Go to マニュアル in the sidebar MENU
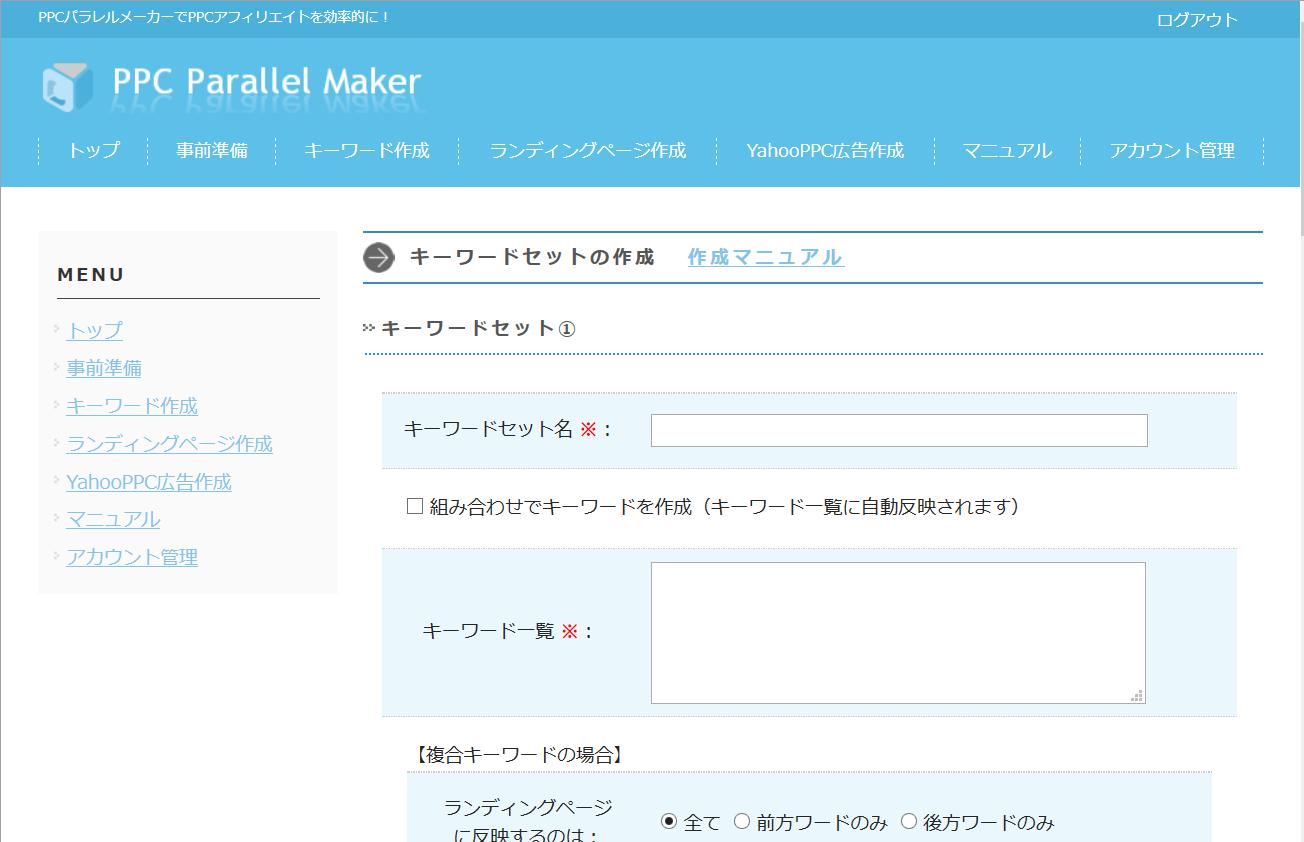Screen dimensions: 1304x842 point(113,520)
